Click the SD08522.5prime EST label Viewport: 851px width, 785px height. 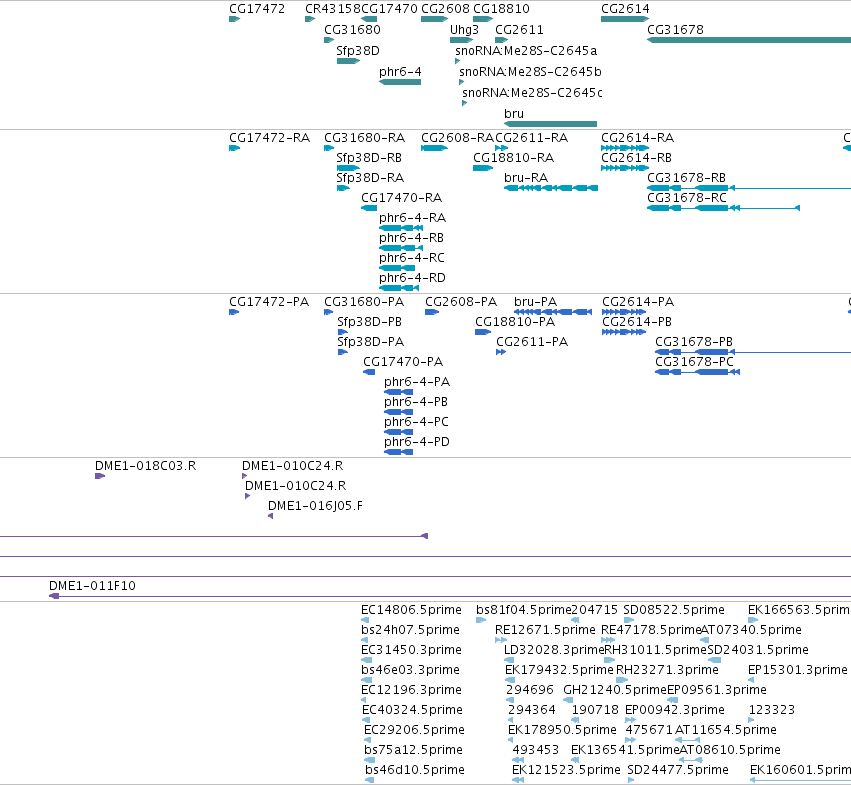tap(674, 610)
